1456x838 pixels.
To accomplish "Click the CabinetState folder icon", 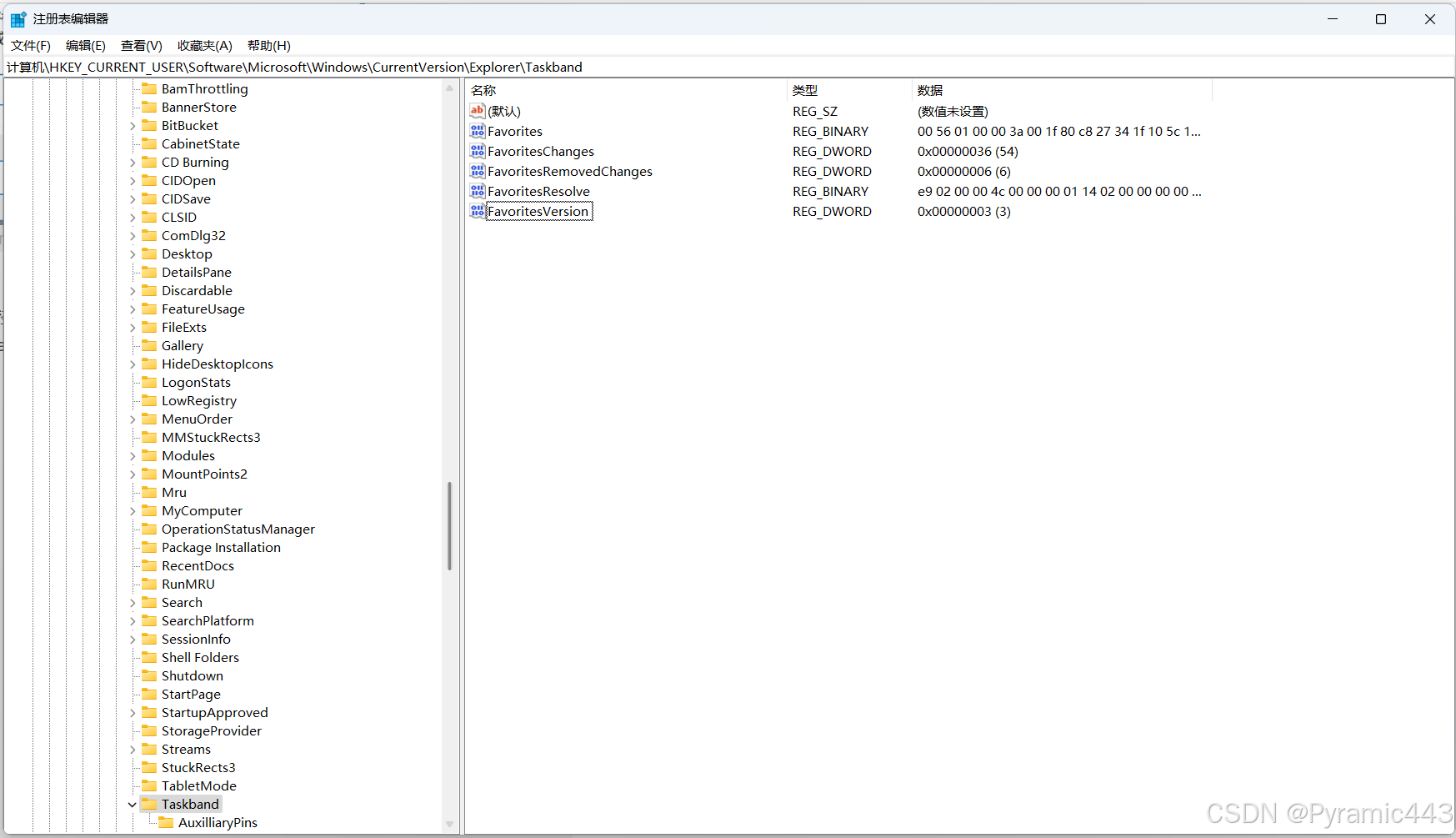I will (149, 143).
